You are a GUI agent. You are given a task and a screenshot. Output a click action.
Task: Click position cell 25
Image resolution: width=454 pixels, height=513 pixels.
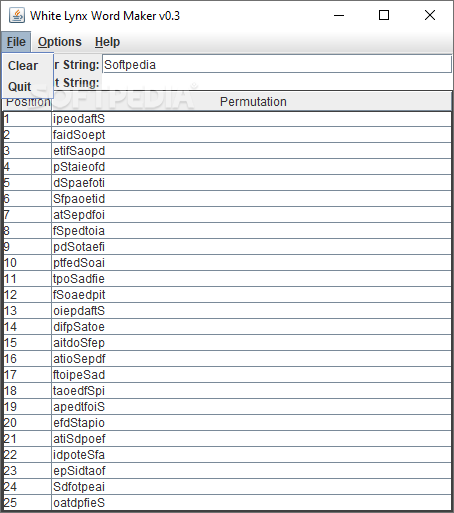click(x=27, y=503)
